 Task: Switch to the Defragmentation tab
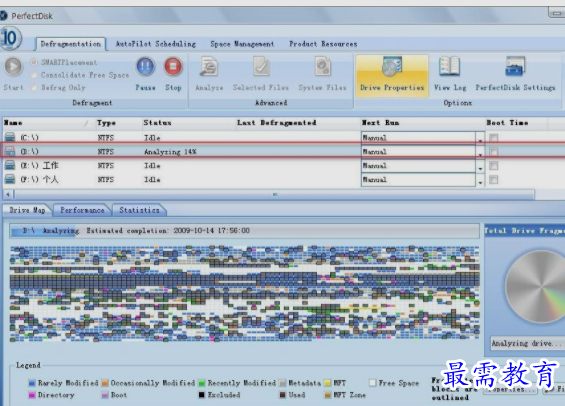coord(71,44)
